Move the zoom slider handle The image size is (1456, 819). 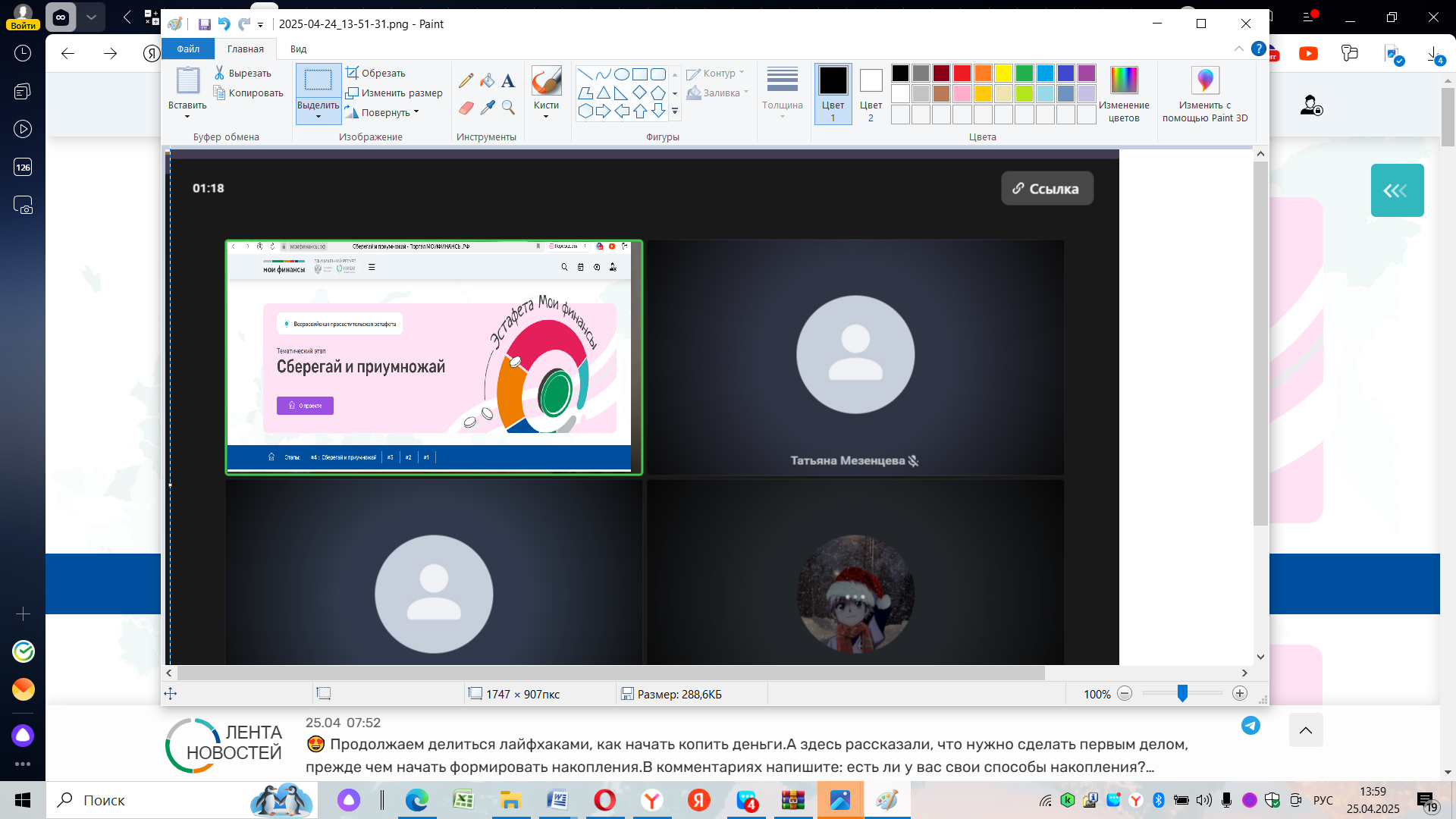[x=1181, y=693]
